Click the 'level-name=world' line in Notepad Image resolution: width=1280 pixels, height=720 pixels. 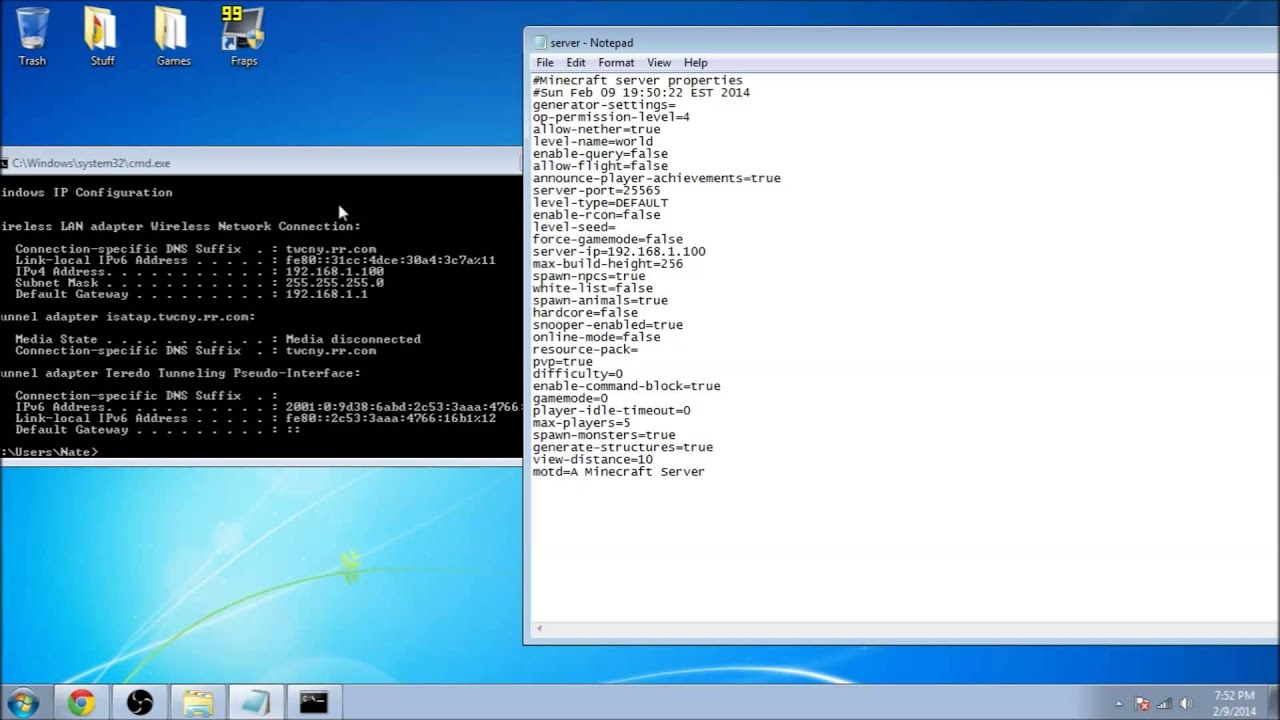point(592,141)
